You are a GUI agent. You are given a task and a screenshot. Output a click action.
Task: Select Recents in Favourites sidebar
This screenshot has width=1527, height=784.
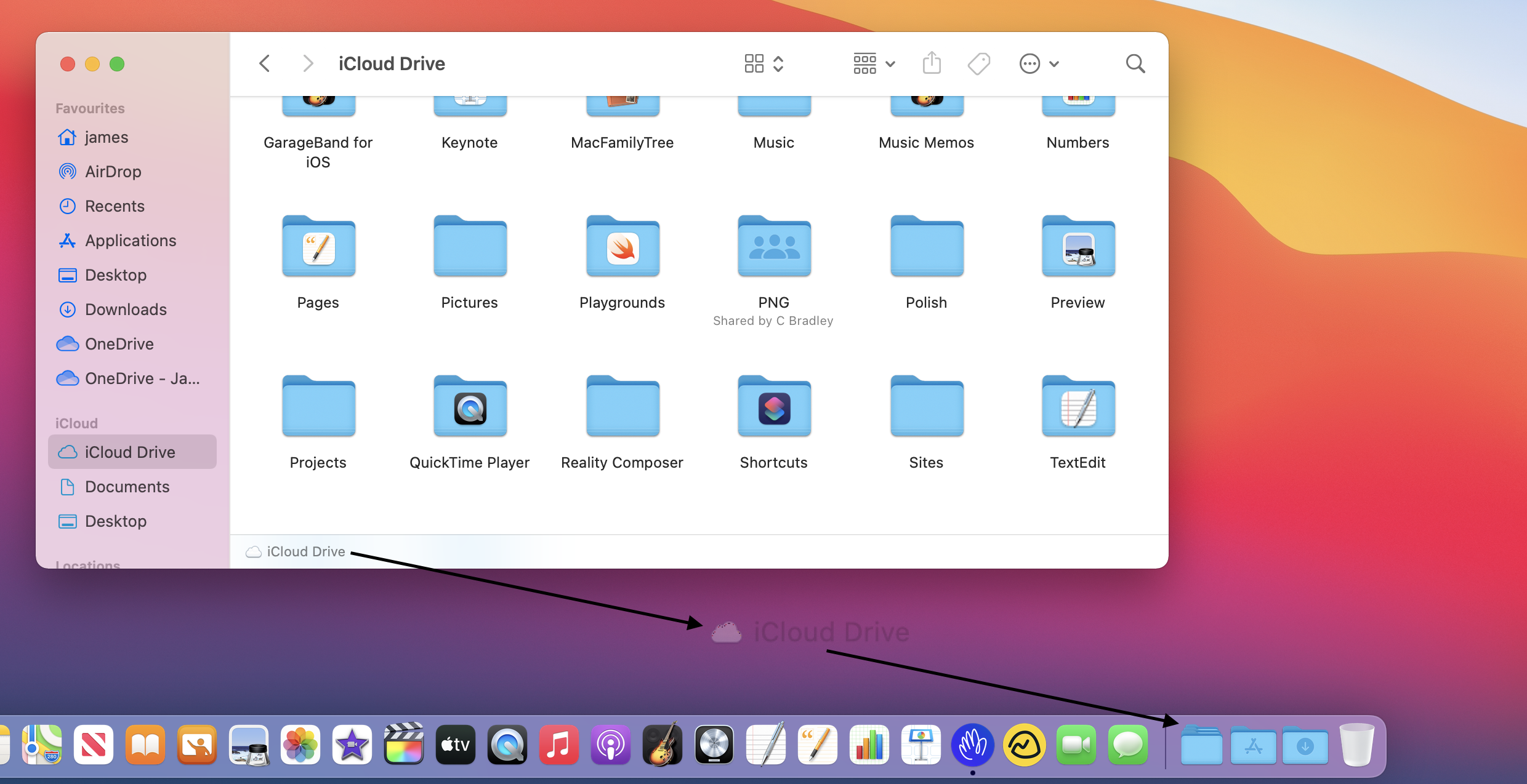(115, 206)
